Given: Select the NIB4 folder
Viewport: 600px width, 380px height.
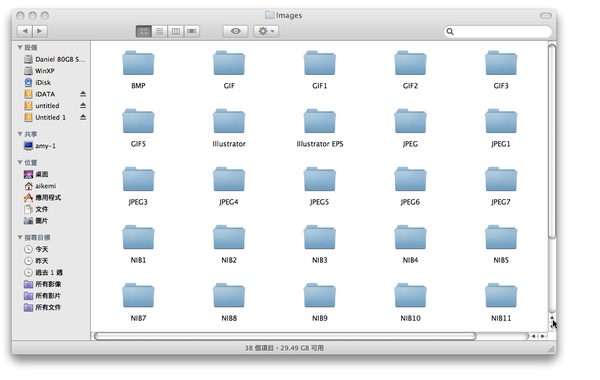Looking at the screenshot, I should 410,238.
